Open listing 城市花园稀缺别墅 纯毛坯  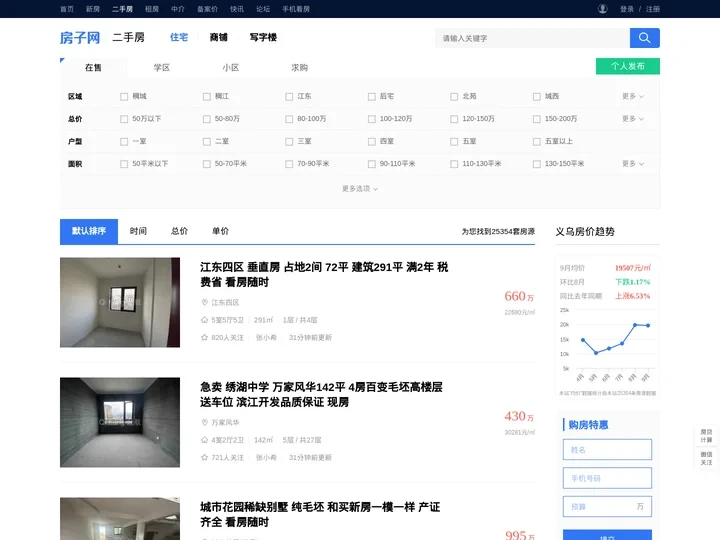(x=320, y=514)
